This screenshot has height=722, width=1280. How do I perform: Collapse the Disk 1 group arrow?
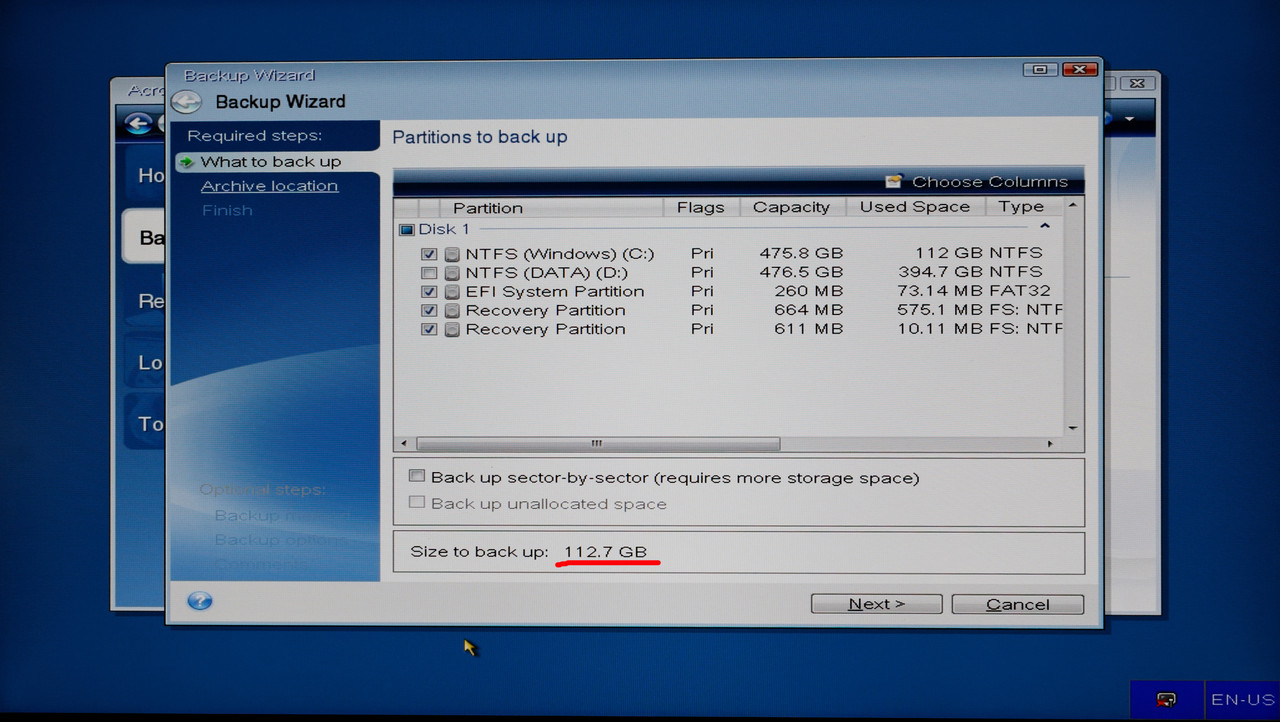pos(1045,227)
